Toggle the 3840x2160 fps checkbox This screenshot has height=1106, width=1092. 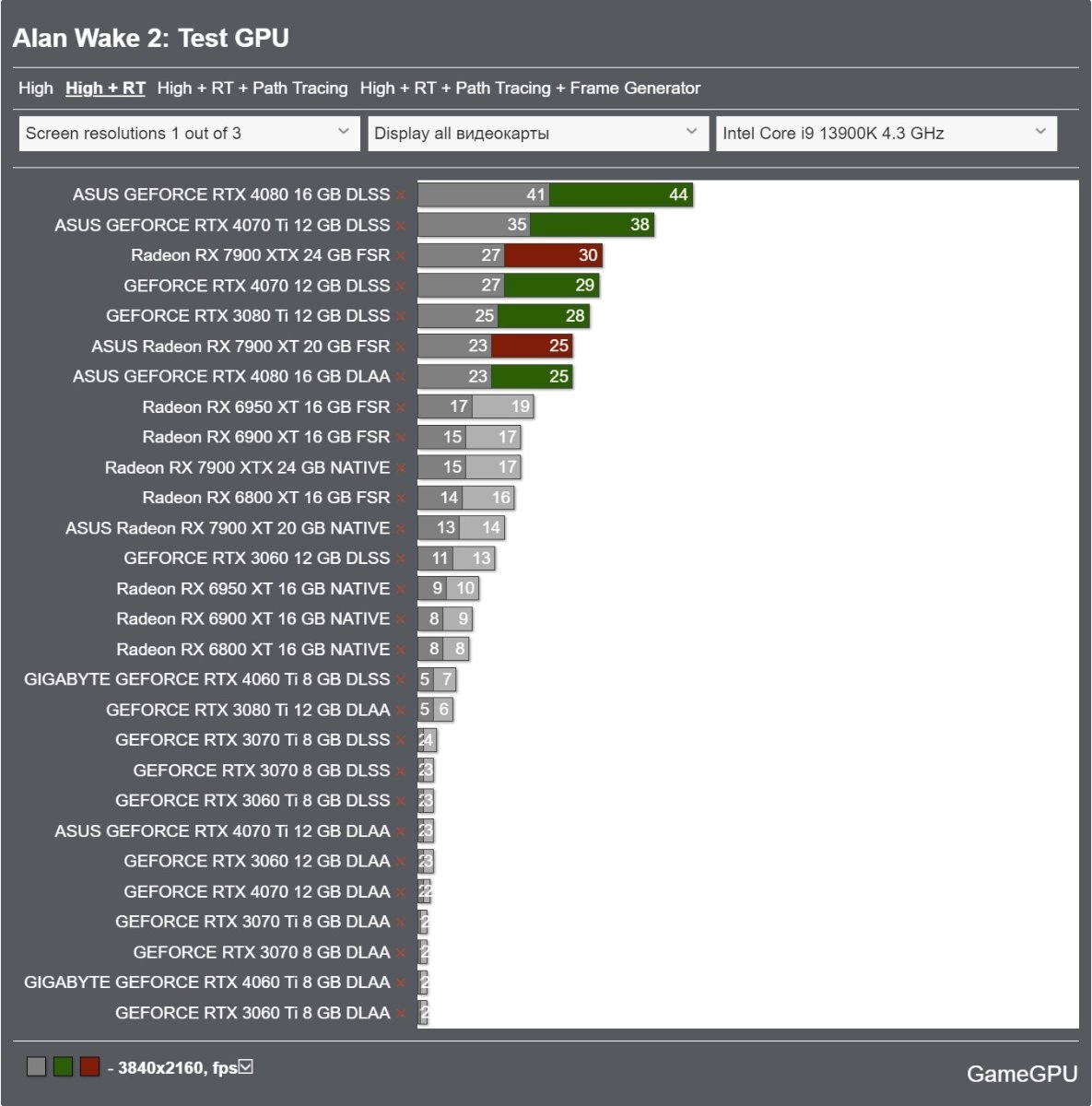click(246, 1067)
